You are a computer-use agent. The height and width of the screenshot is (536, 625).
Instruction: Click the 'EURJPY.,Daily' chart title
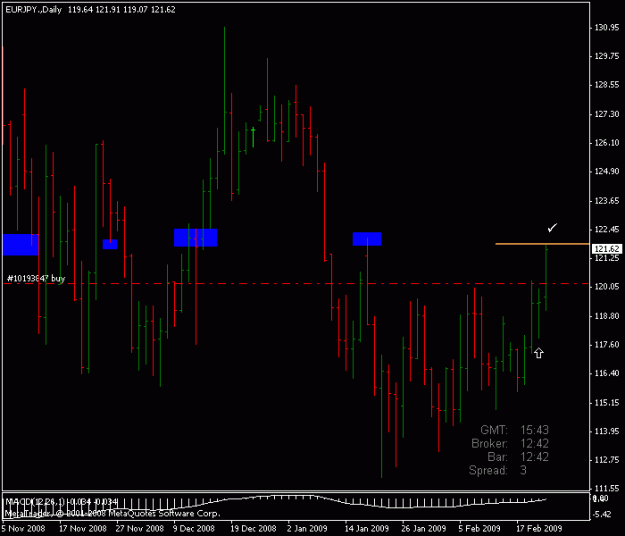tap(33, 10)
